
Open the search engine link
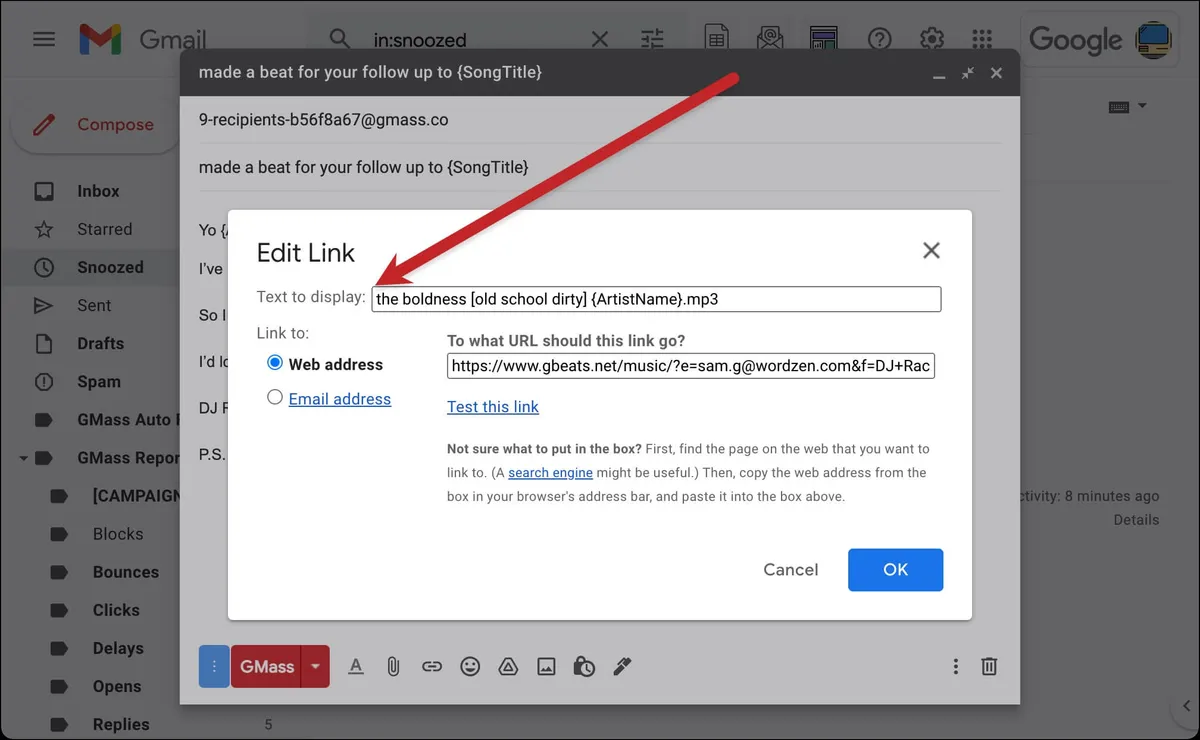[x=550, y=472]
